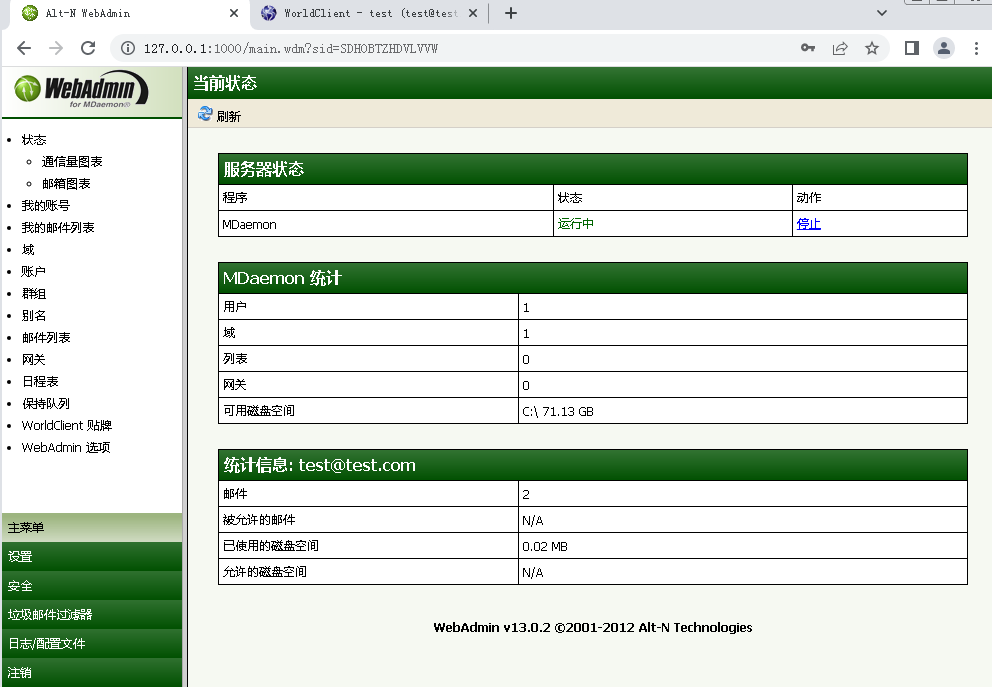The width and height of the screenshot is (992, 687).
Task: Go forward to the next page
Action: [x=56, y=48]
